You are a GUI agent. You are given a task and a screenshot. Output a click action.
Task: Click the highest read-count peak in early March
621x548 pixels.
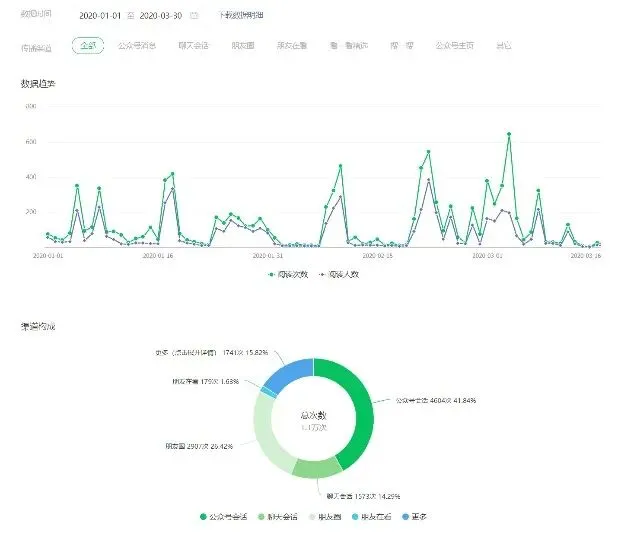click(509, 134)
